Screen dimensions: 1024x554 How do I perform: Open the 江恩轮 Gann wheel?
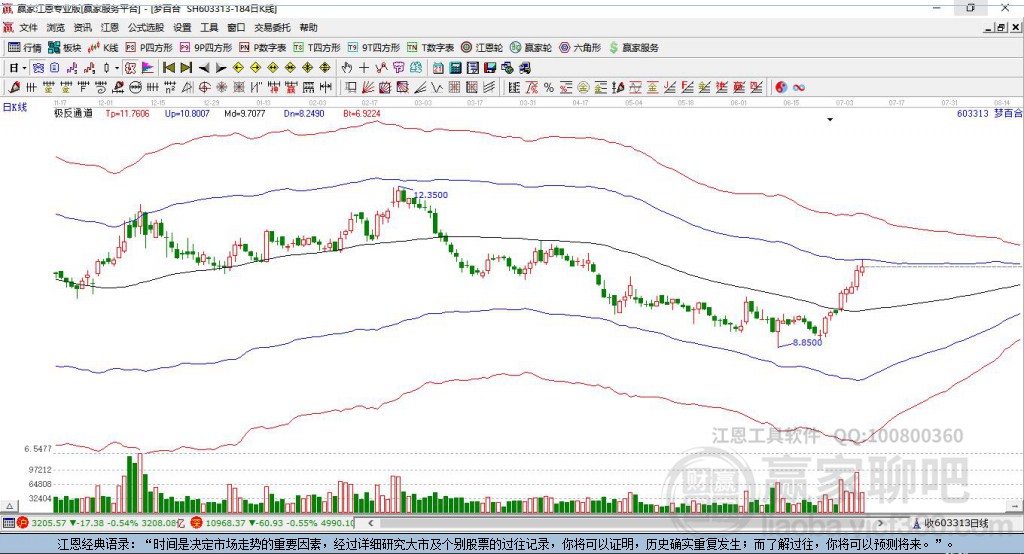pyautogui.click(x=482, y=48)
